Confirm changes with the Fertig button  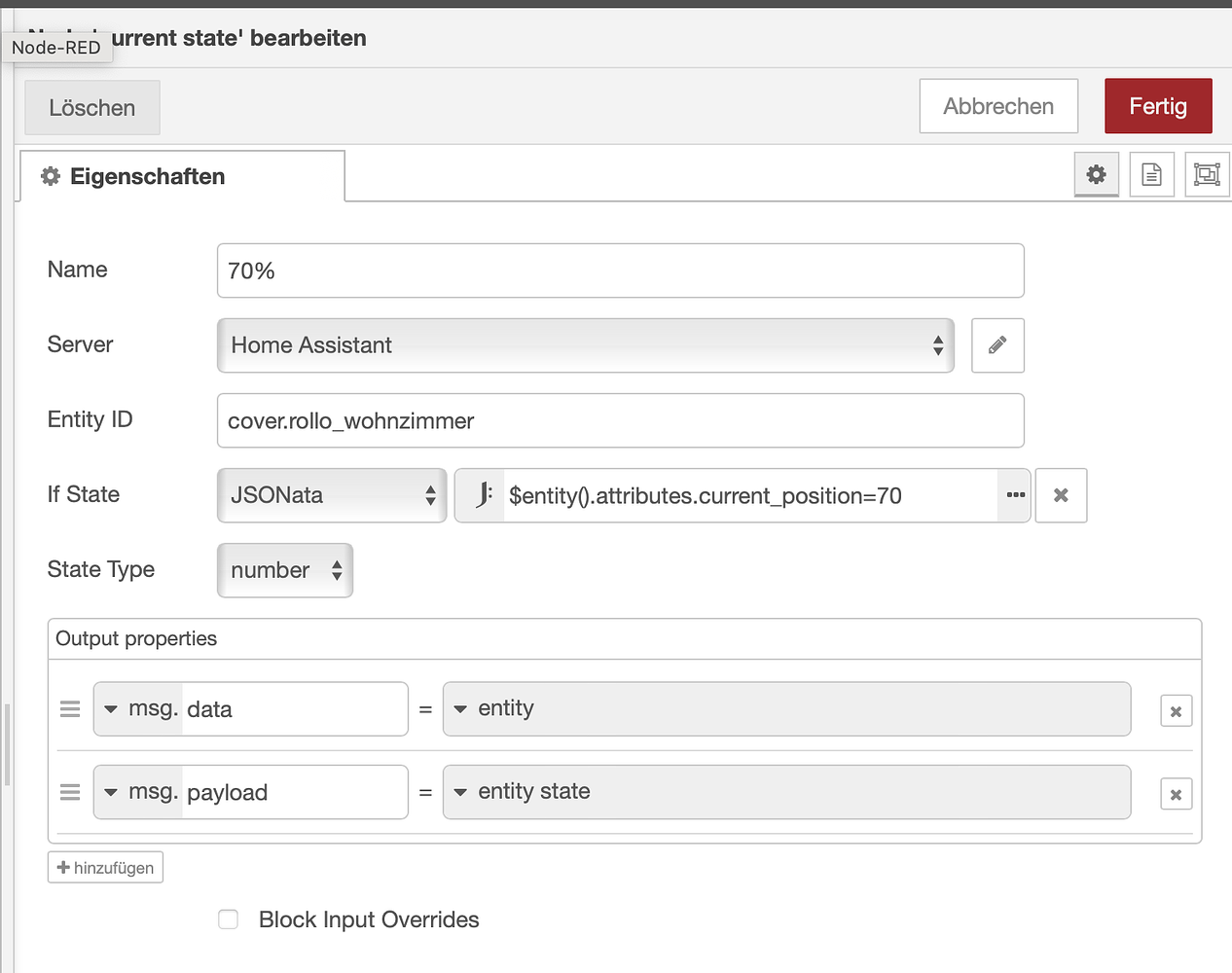(1157, 106)
